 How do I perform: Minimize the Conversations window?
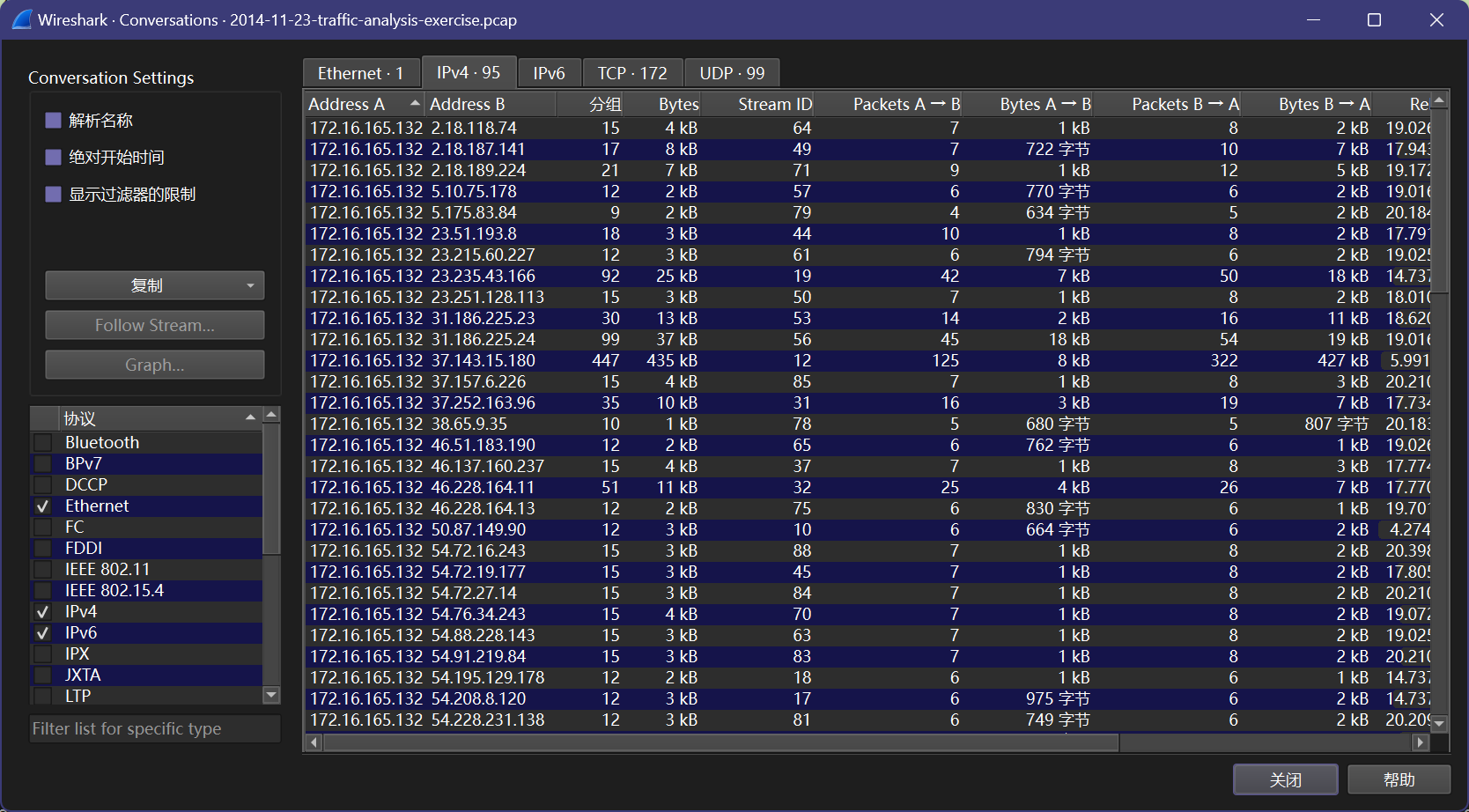1313,19
